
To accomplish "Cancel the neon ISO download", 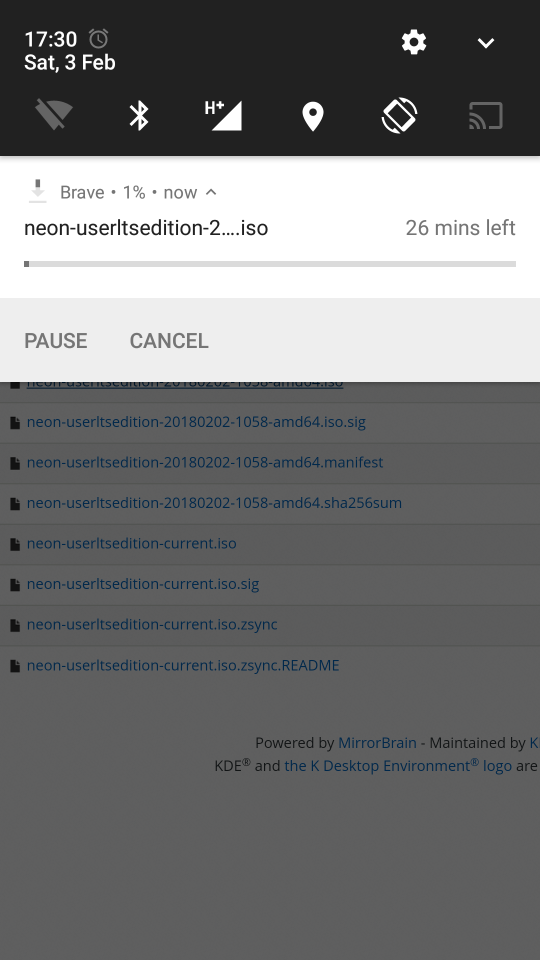I will (169, 341).
